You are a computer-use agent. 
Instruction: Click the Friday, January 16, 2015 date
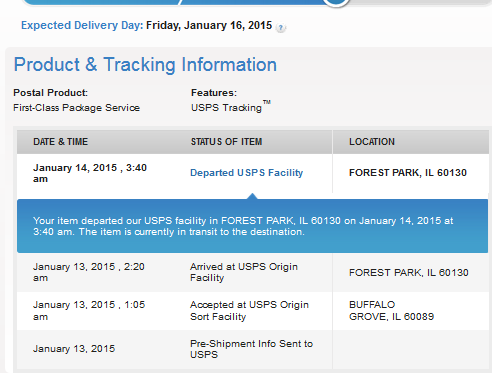209,25
